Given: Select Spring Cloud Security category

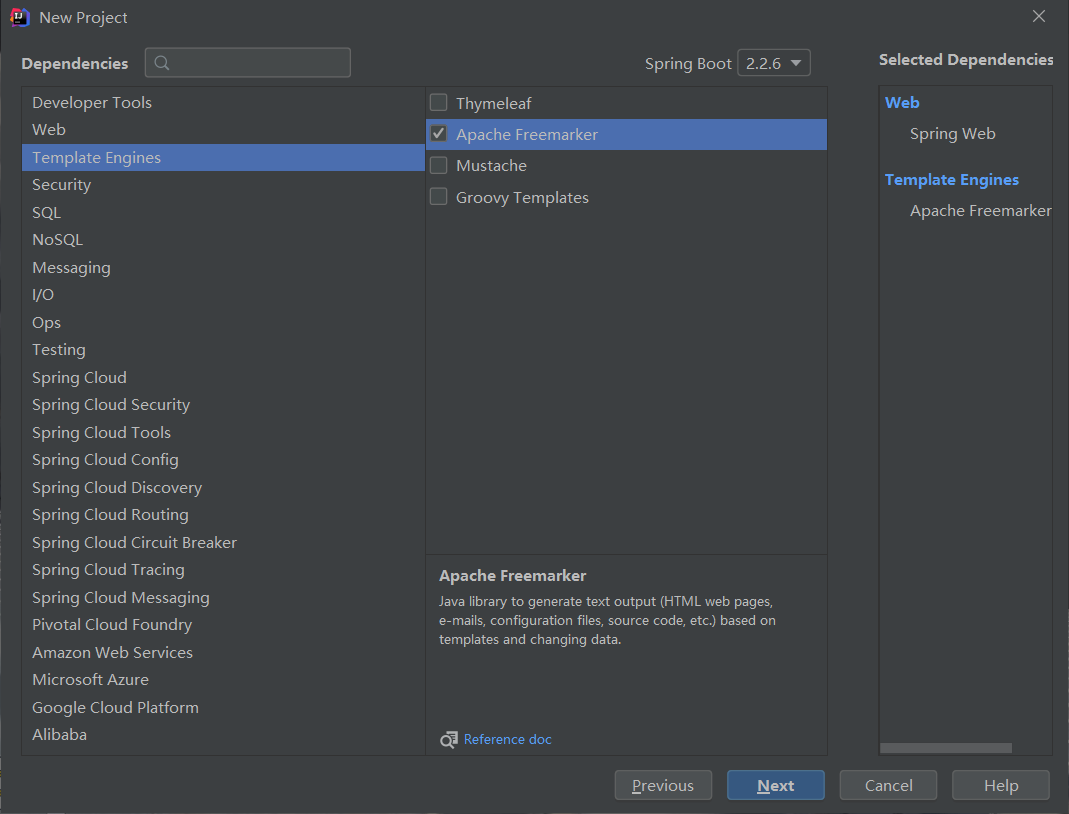Looking at the screenshot, I should tap(223, 404).
